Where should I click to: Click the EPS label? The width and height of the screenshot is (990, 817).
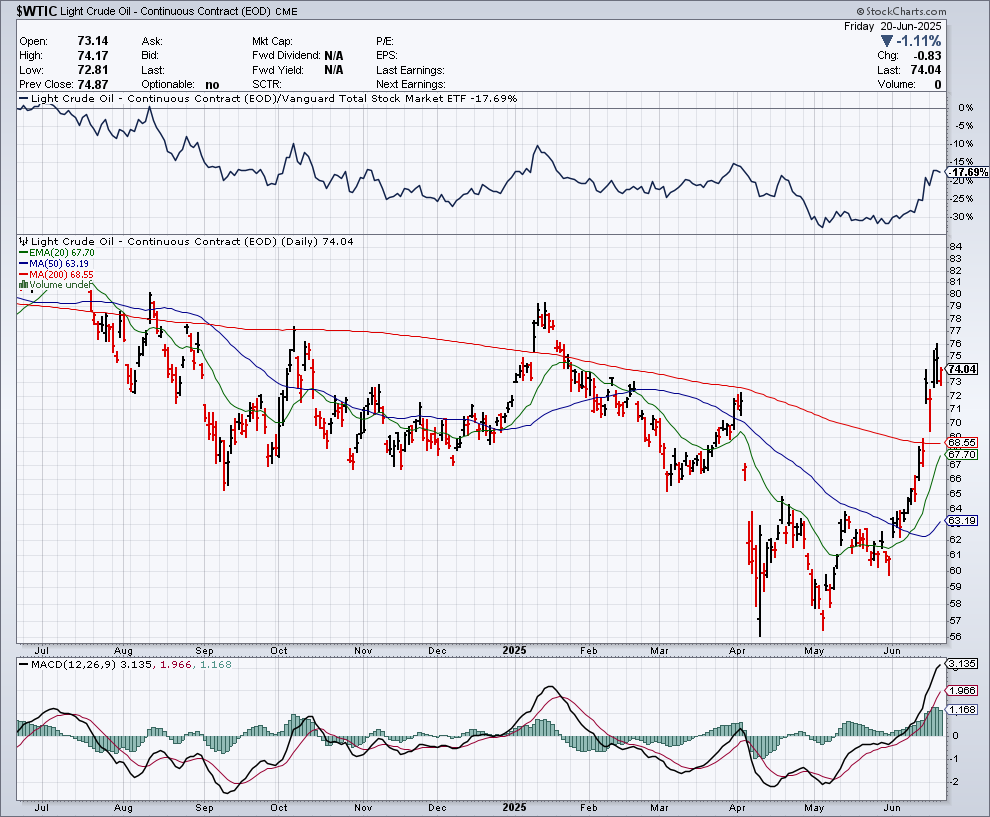[x=386, y=56]
